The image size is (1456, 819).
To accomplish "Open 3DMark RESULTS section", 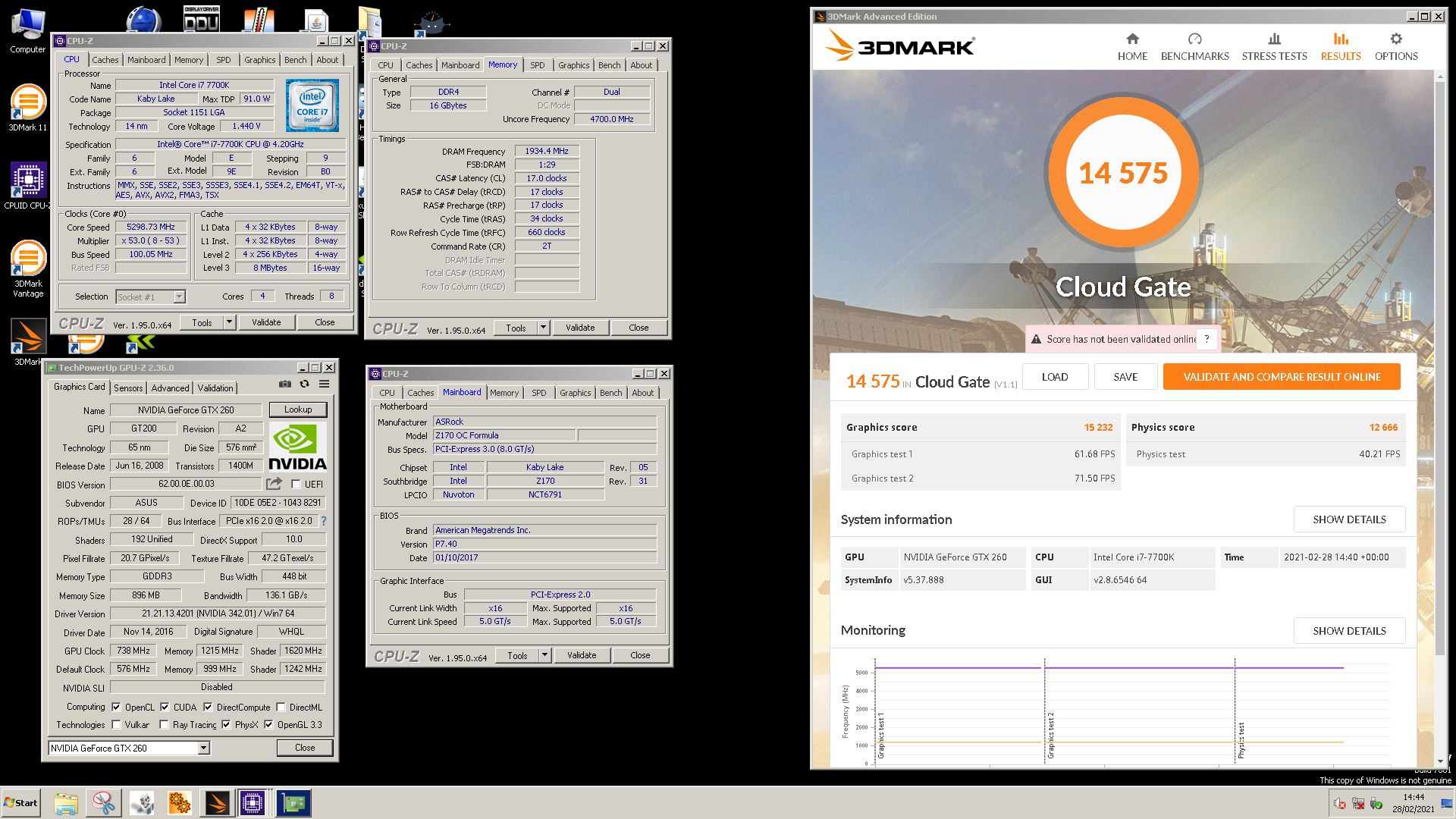I will [1341, 47].
